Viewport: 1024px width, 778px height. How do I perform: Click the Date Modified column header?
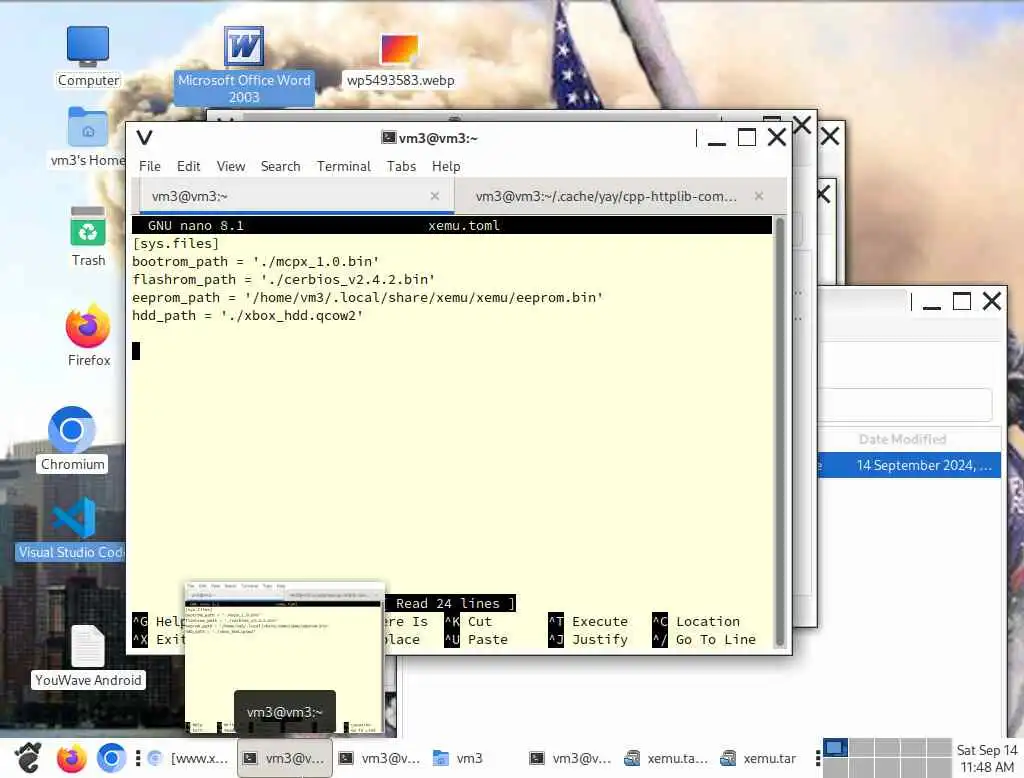pos(903,440)
